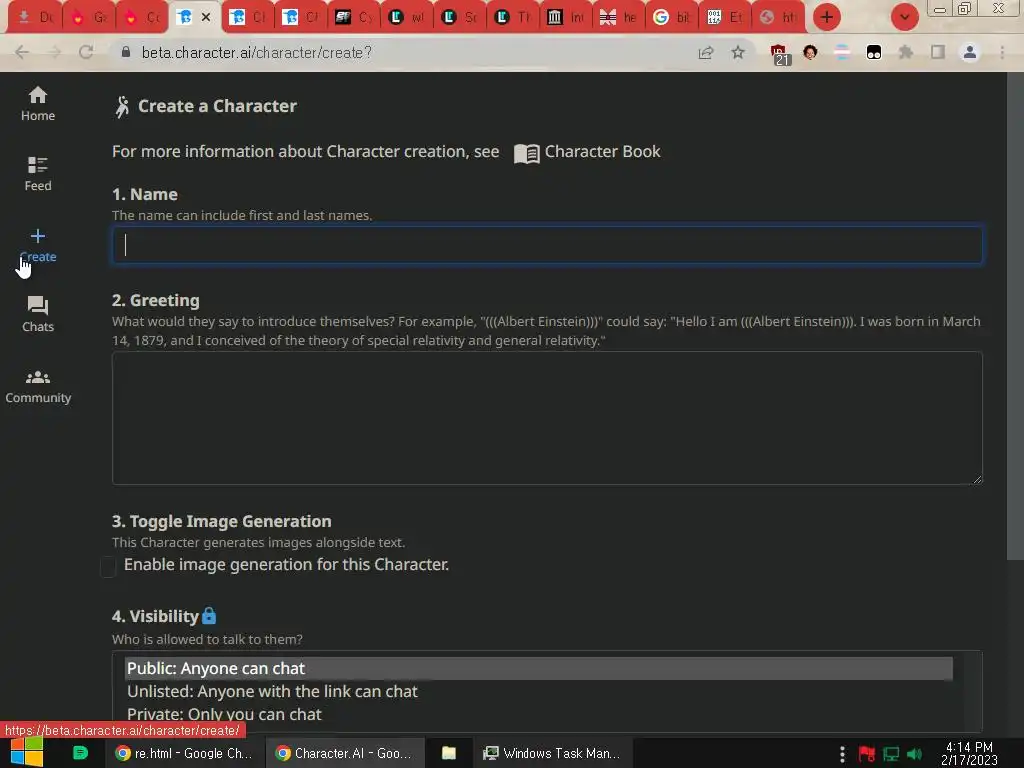Open the Windows Start button
The height and width of the screenshot is (768, 1024).
[27, 753]
